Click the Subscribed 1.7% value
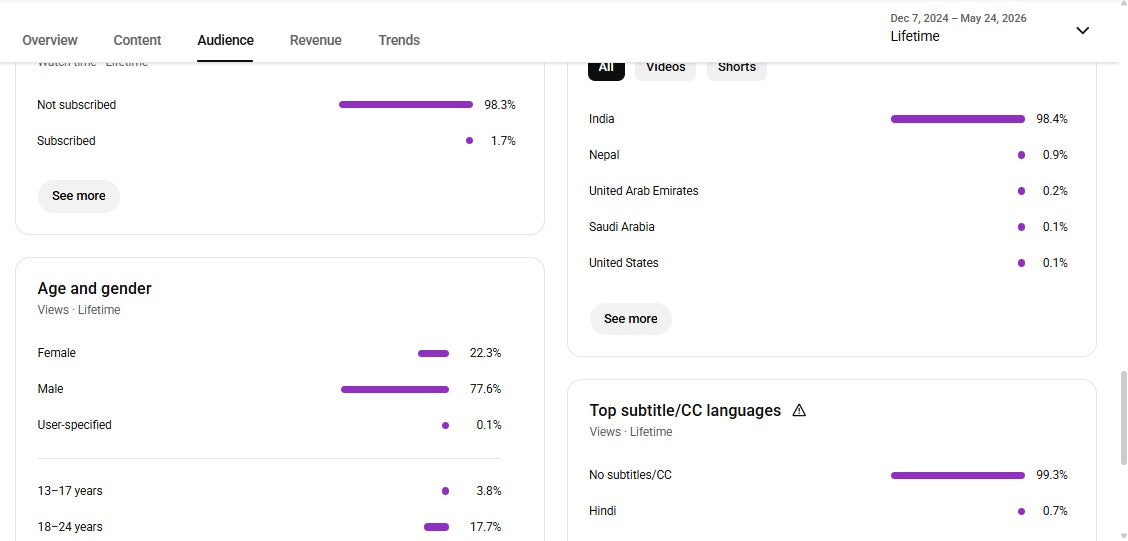Screen dimensions: 1128x541 click(x=503, y=141)
